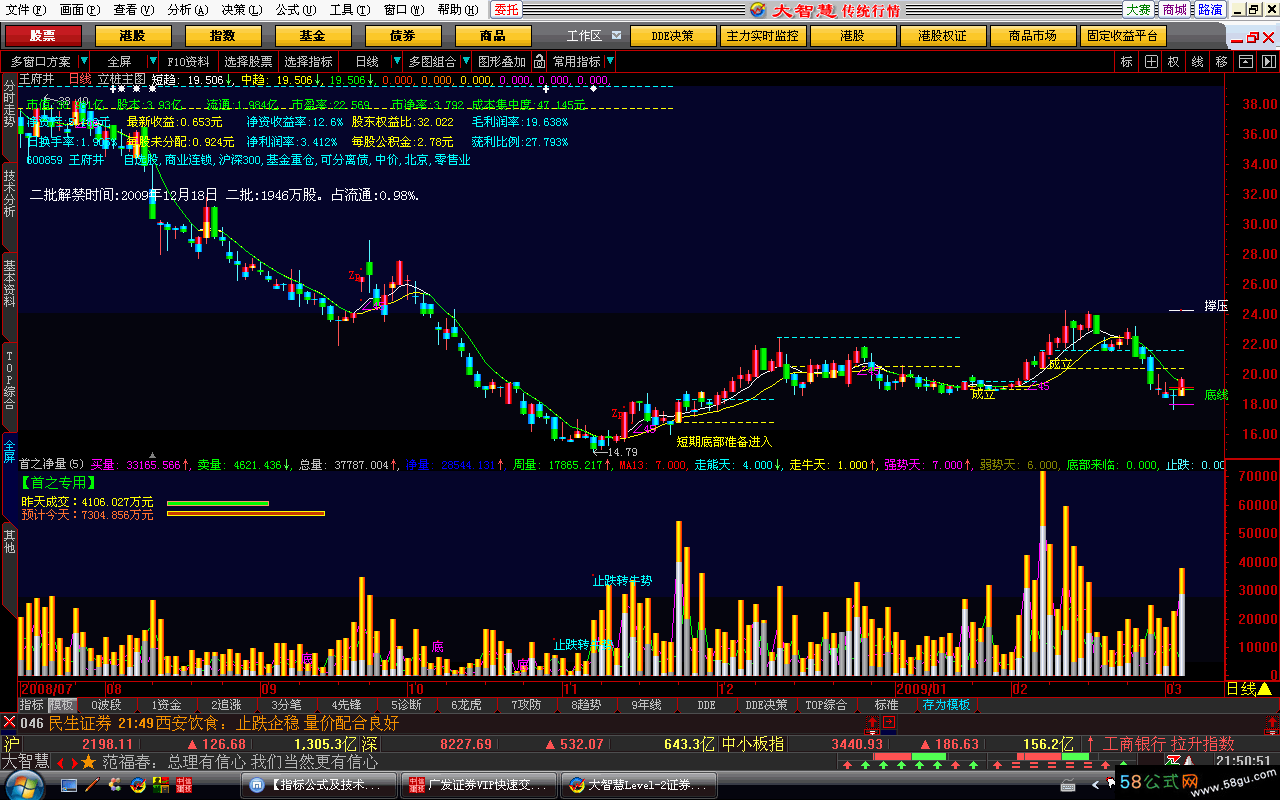Image resolution: width=1280 pixels, height=800 pixels.
Task: Click the 商品市场 button
Action: tap(1032, 35)
